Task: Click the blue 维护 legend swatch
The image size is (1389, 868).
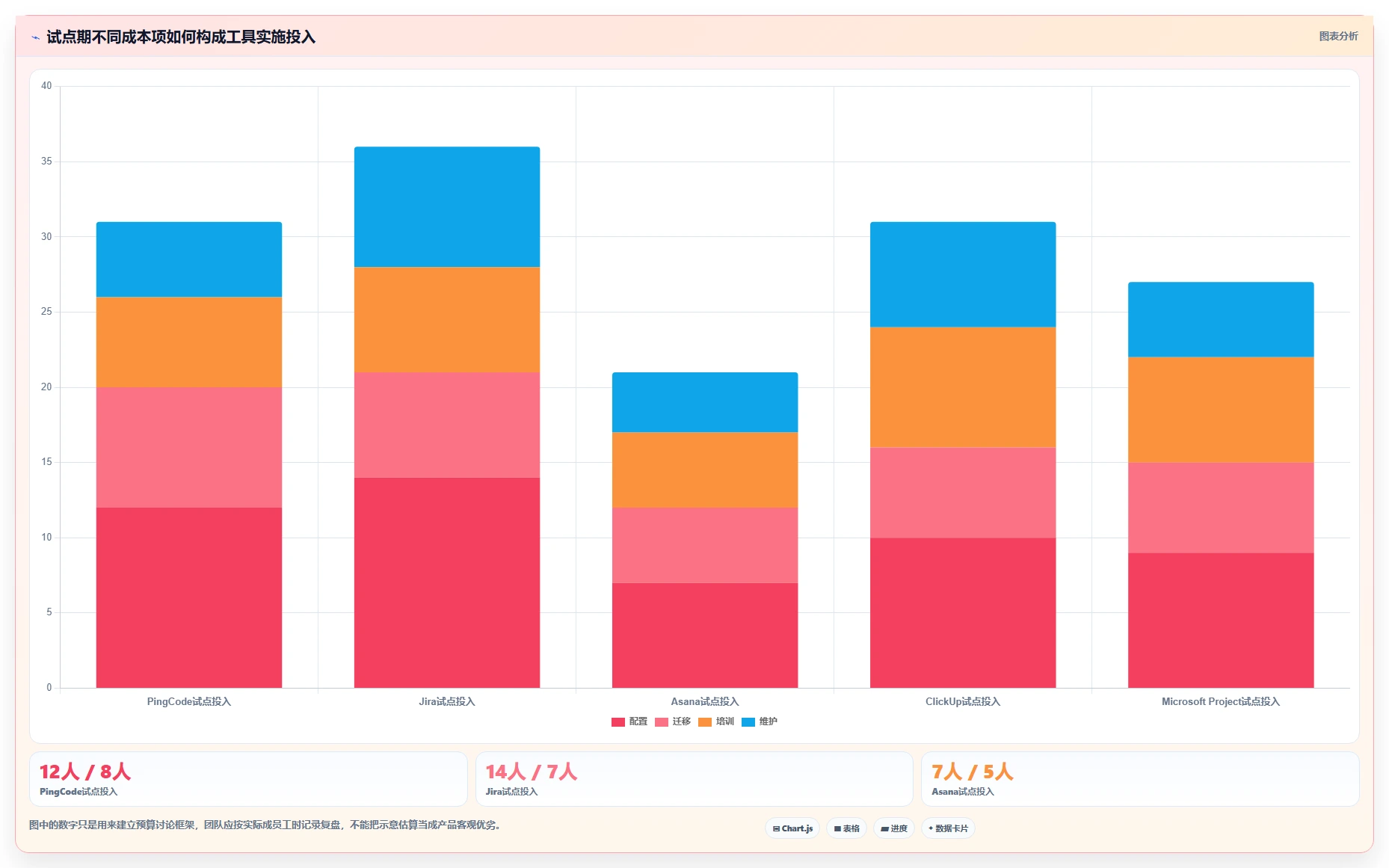Action: point(748,722)
